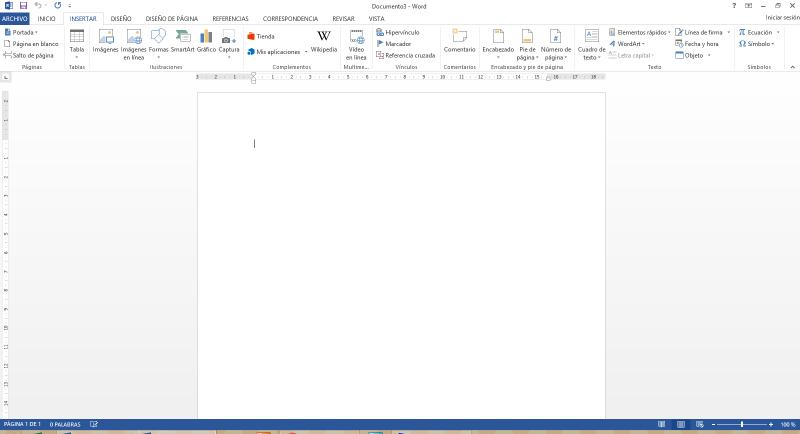The image size is (800, 434).
Task: Open the ARCHIVO menu tab
Action: [15, 18]
